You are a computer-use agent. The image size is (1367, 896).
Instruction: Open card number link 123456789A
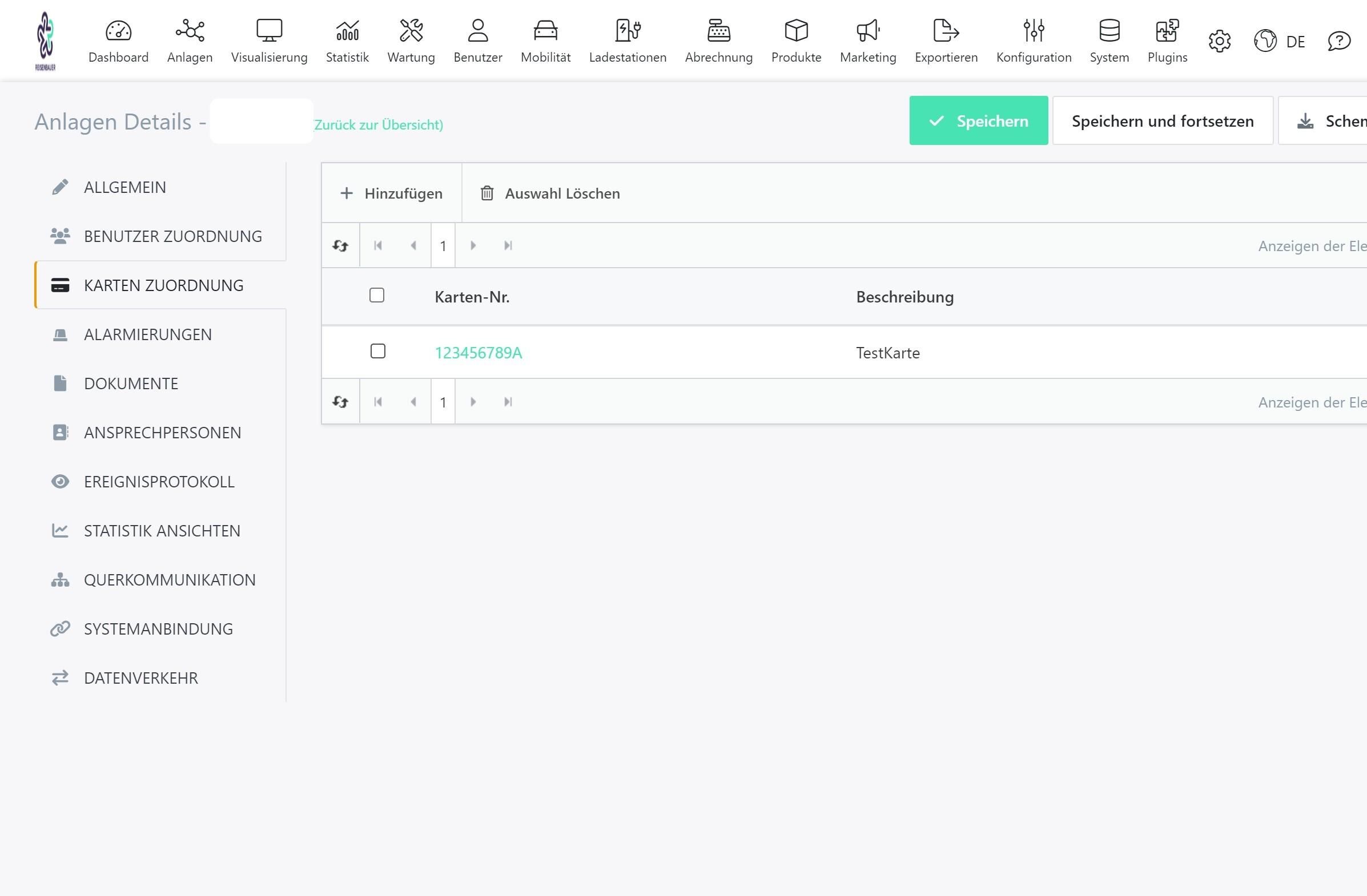[x=478, y=353]
